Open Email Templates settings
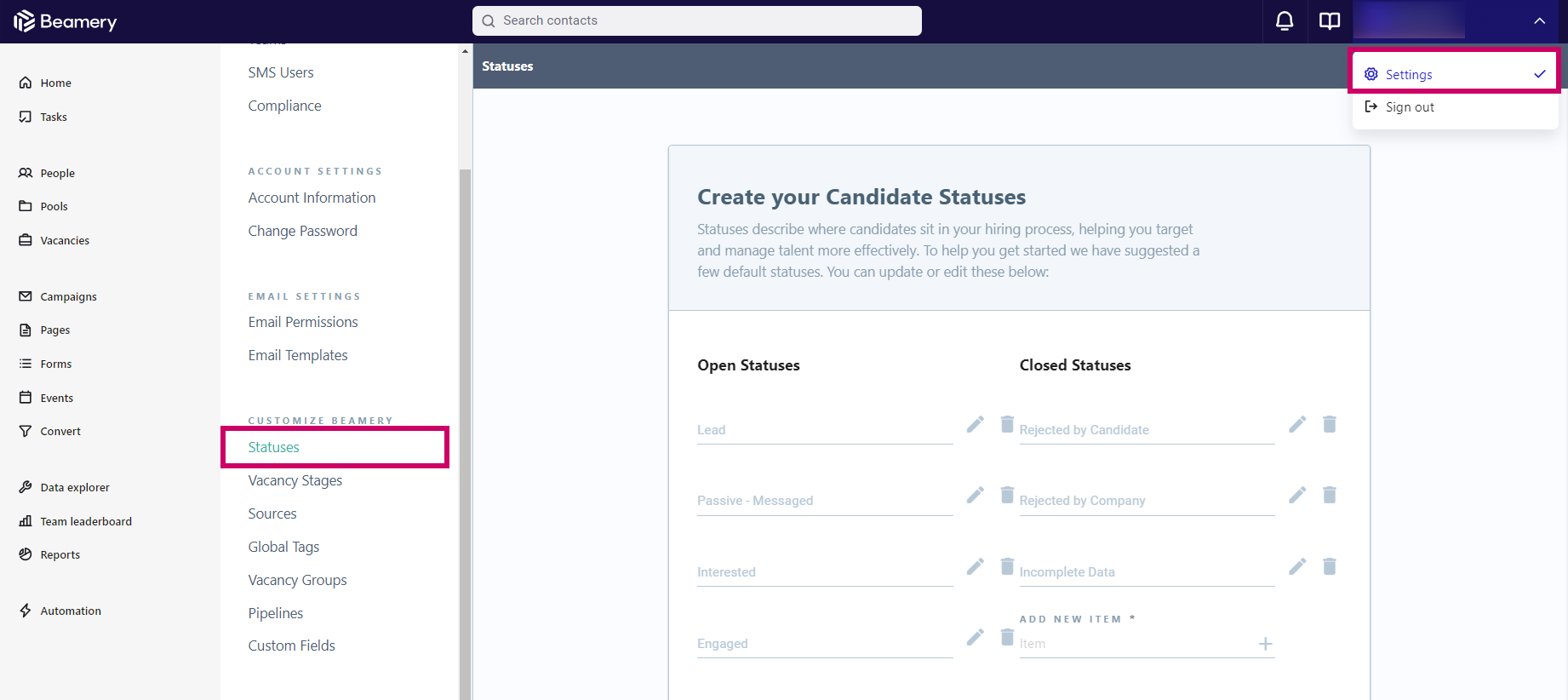1568x700 pixels. tap(298, 355)
